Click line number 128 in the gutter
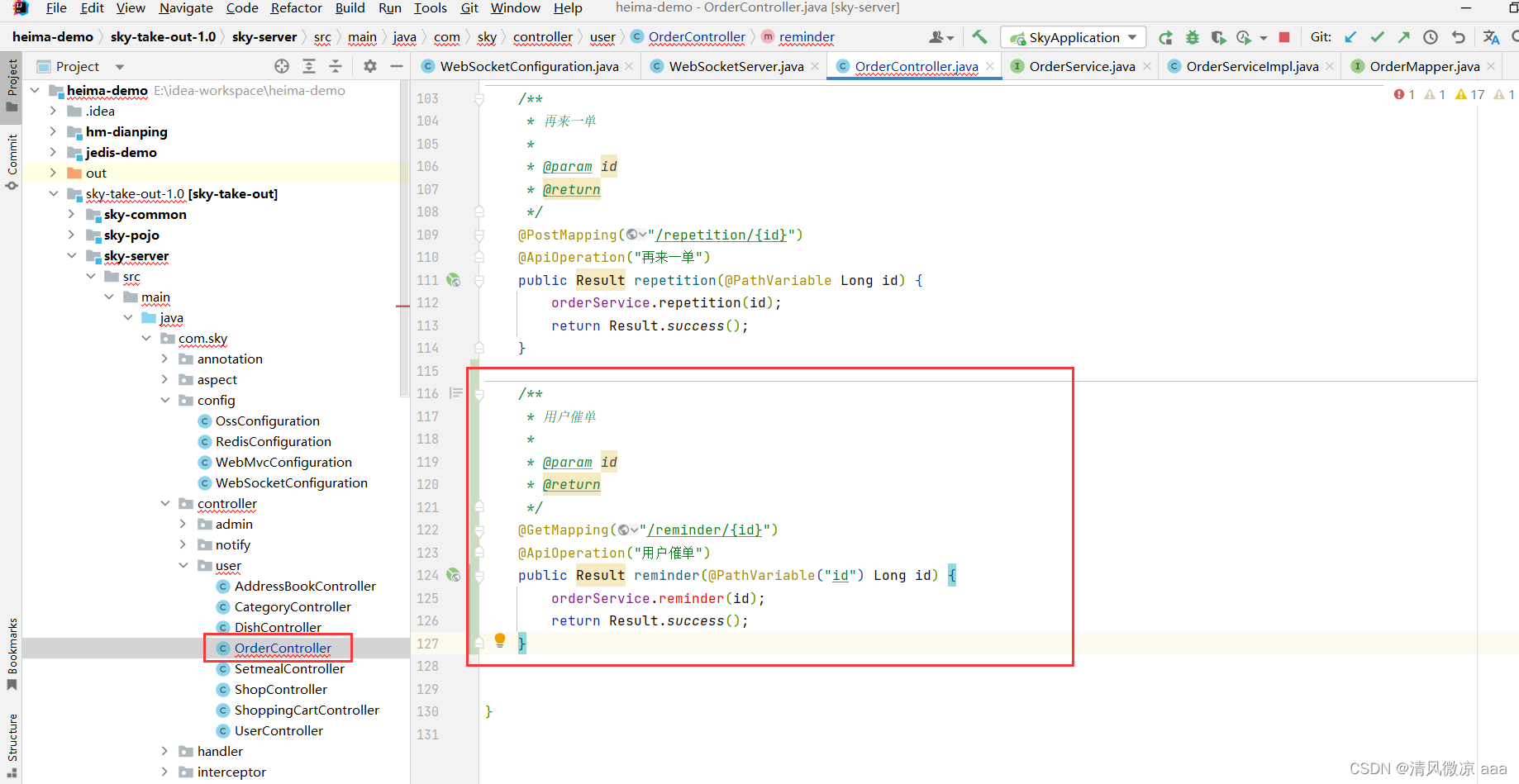The width and height of the screenshot is (1519, 784). [427, 666]
